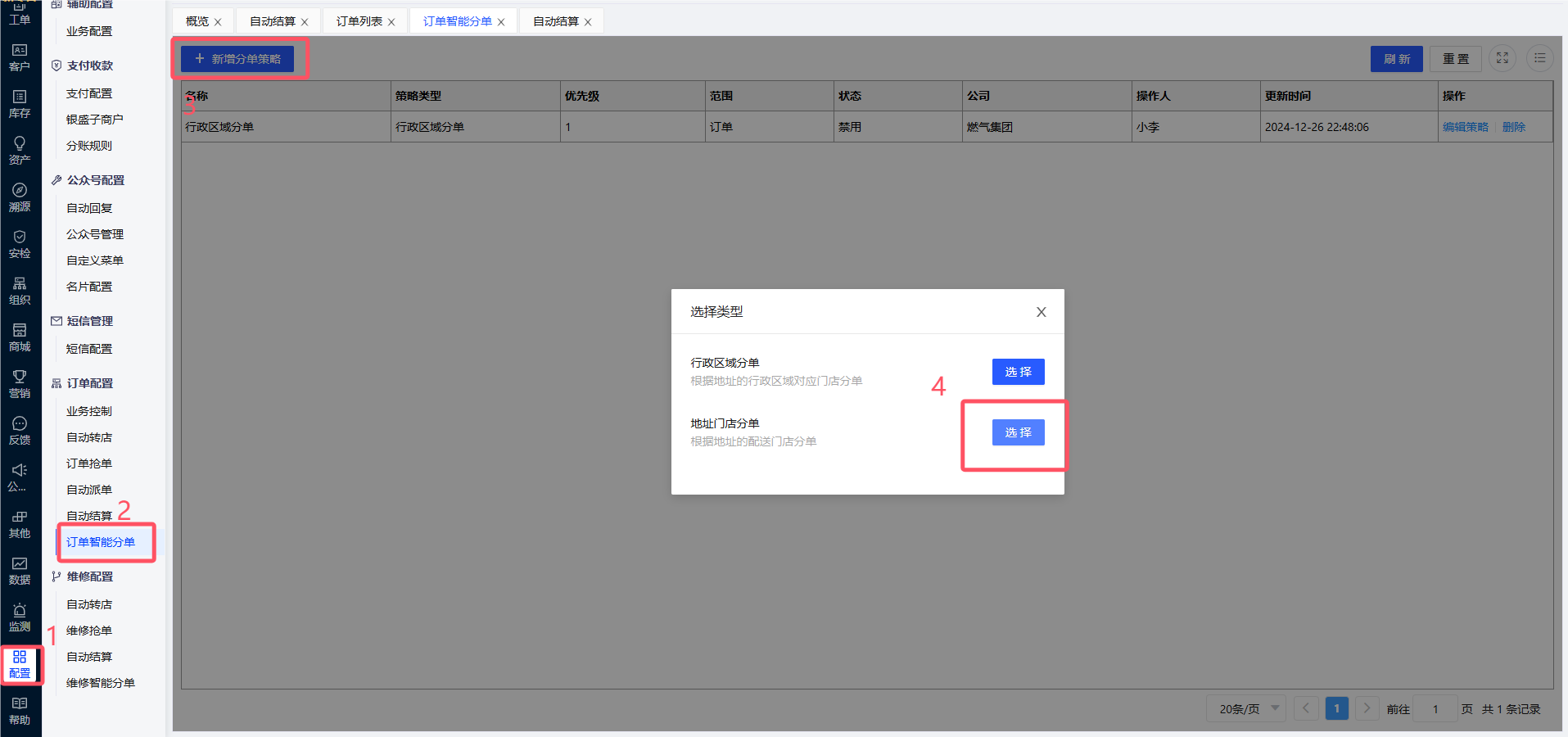This screenshot has width=1568, height=737.
Task: Close the 概览 tab
Action: (x=218, y=22)
